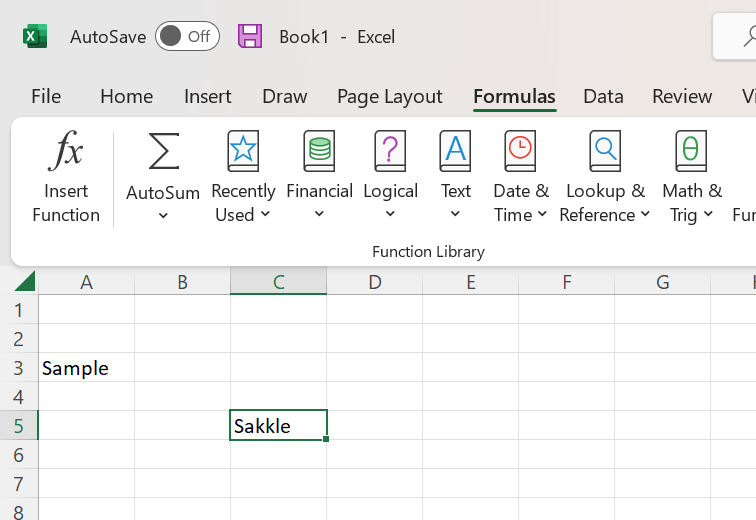Select column E header
The width and height of the screenshot is (756, 520).
coord(471,282)
